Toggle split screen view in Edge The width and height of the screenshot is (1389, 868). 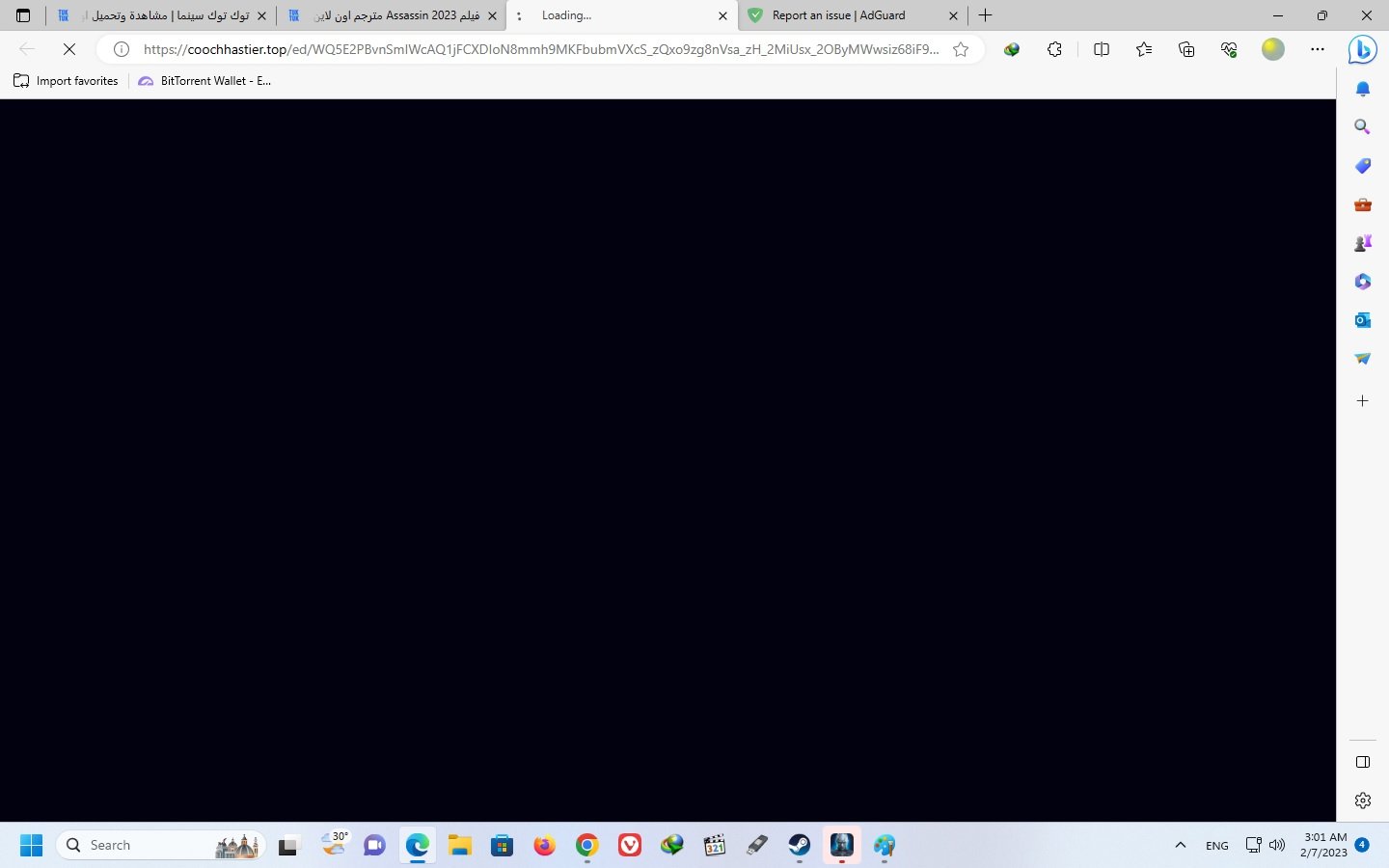1101,49
